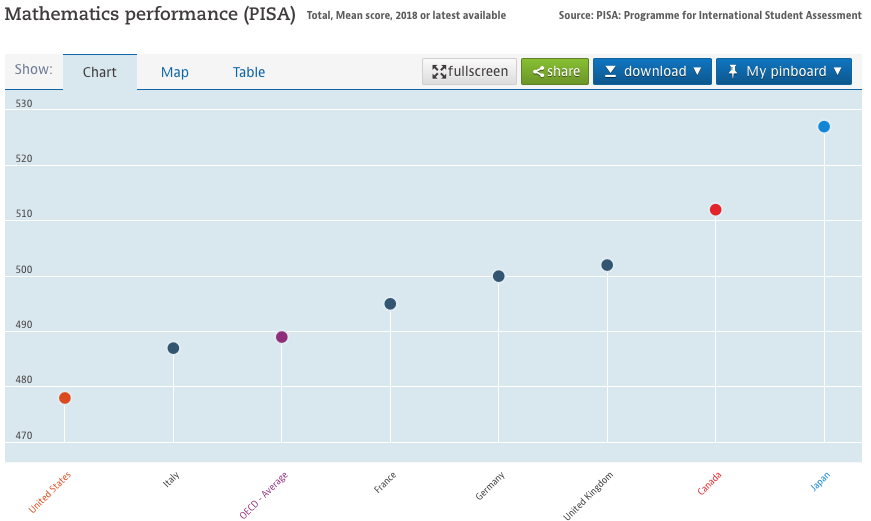Viewport: 871px width, 521px height.
Task: Switch to the Chart tab
Action: (x=100, y=72)
